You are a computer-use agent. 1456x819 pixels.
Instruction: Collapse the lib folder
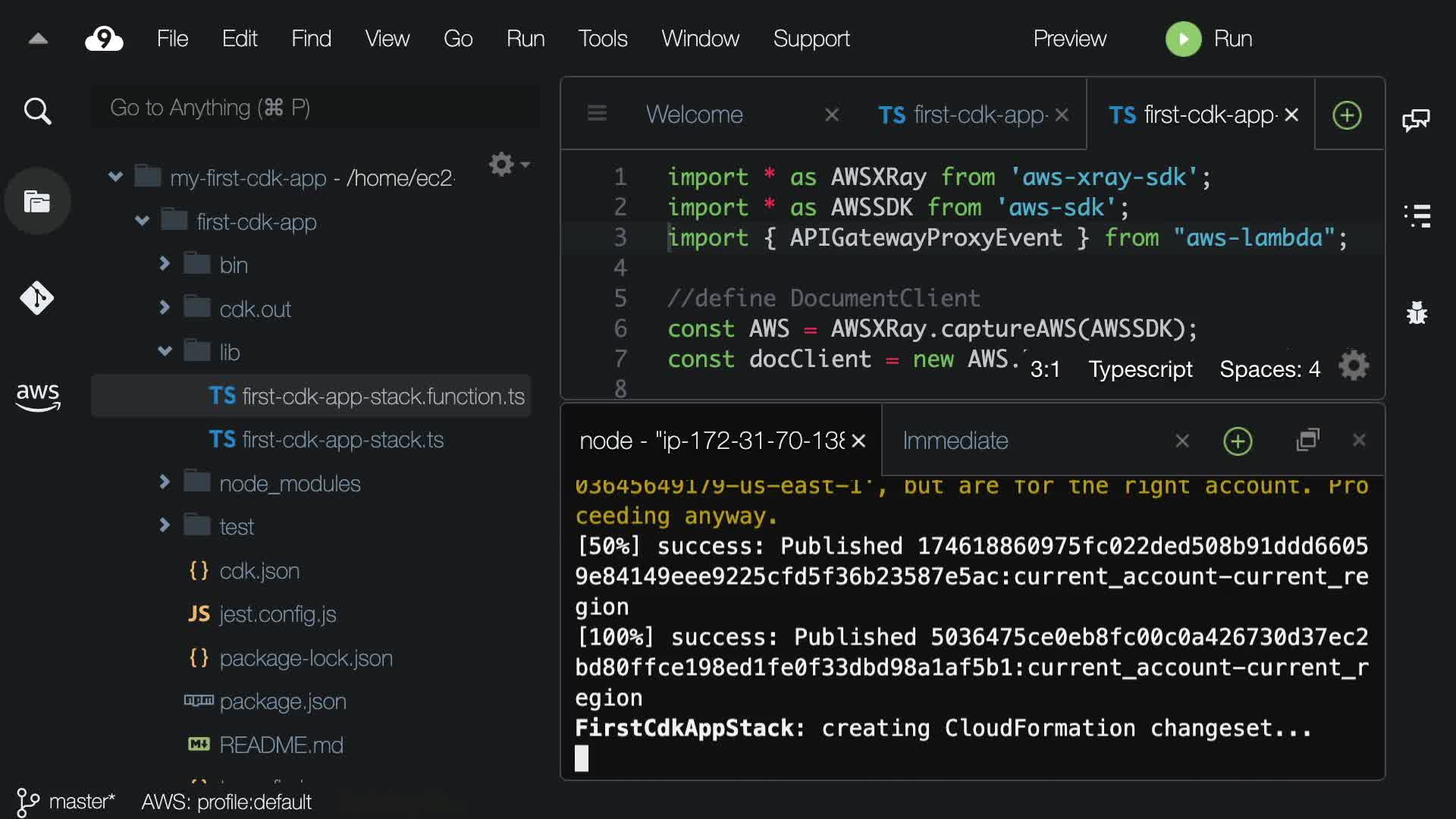[x=165, y=352]
